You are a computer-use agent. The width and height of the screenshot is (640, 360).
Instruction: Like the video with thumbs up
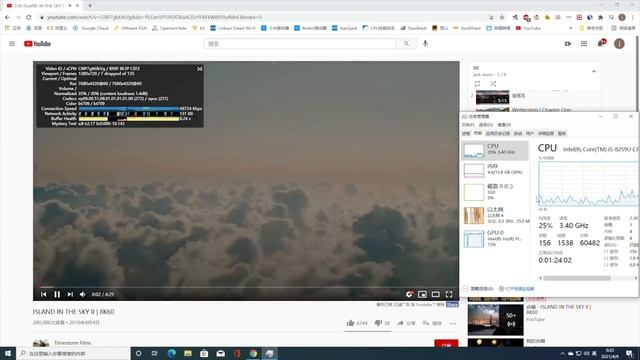pyautogui.click(x=350, y=323)
